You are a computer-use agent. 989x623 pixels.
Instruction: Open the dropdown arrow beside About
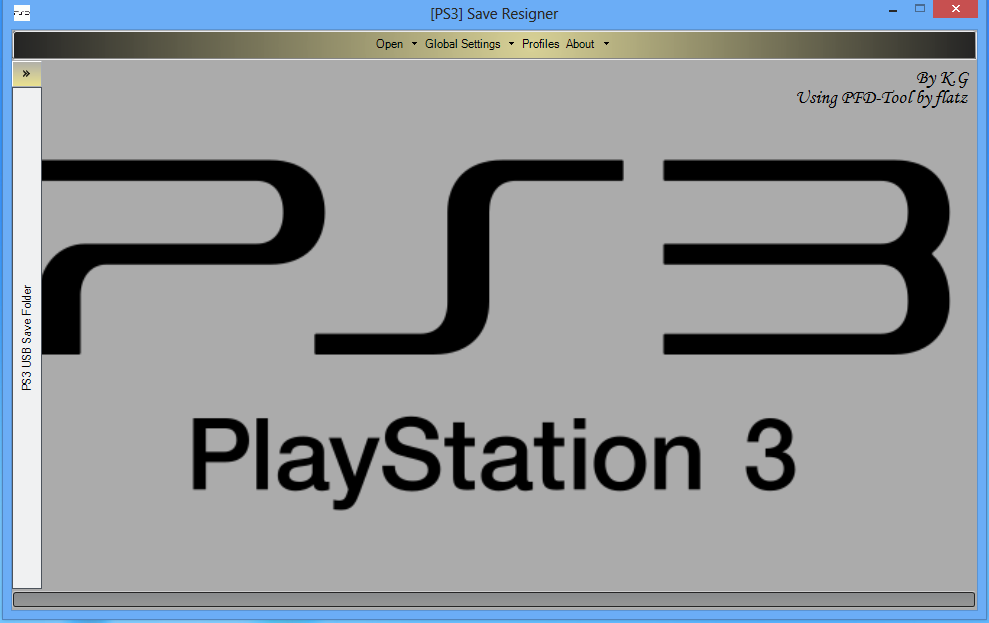(x=604, y=44)
